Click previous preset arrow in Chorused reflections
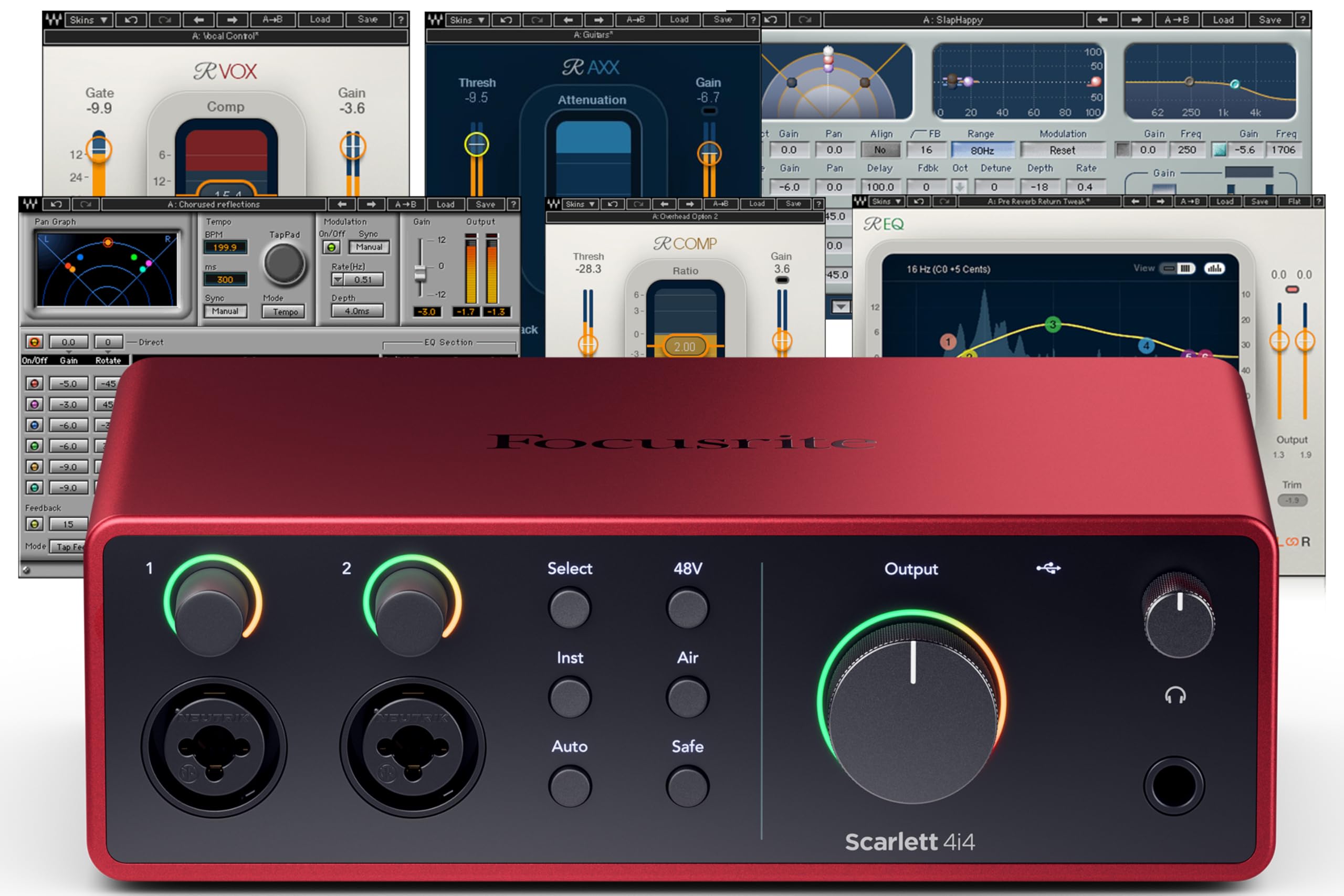Screen dimensions: 1344x896 tap(342, 204)
